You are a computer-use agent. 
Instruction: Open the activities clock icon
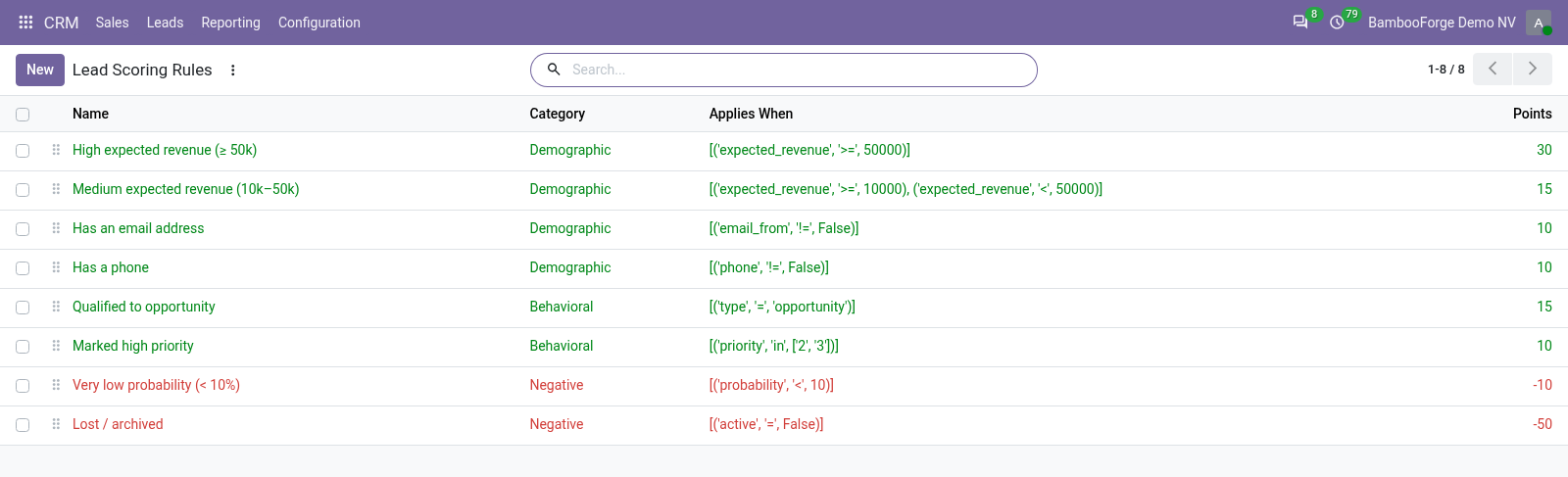(x=1337, y=22)
